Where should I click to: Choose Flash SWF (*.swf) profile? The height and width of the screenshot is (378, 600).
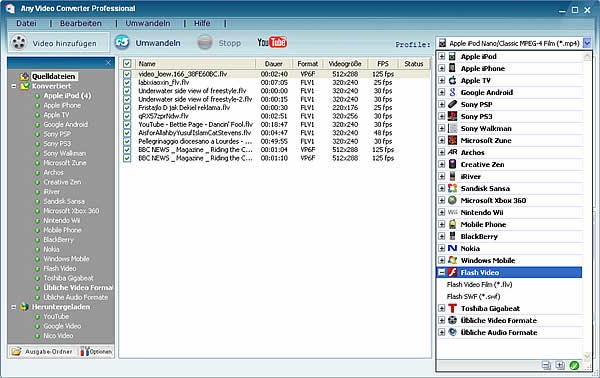click(473, 297)
